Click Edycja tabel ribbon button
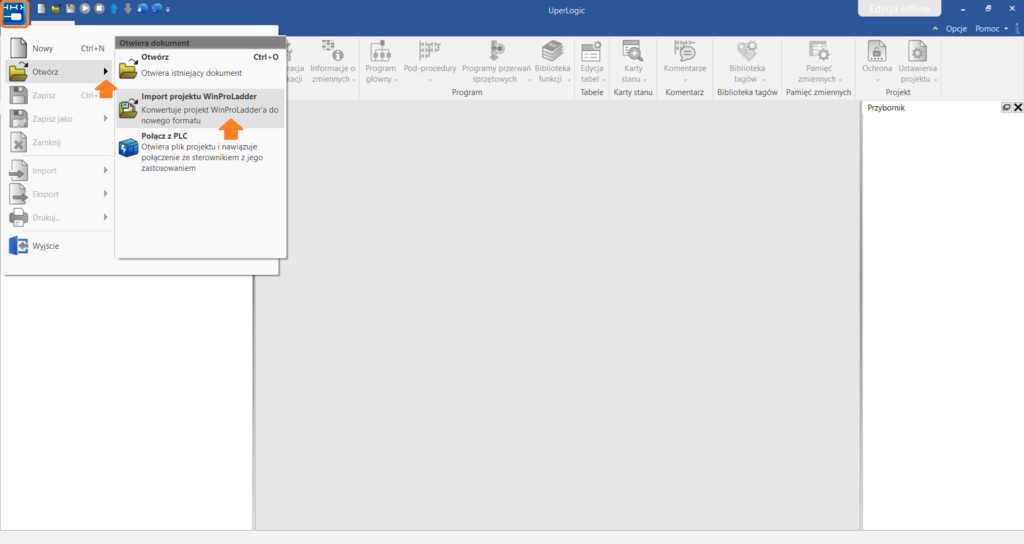The height and width of the screenshot is (544, 1024). [x=592, y=62]
